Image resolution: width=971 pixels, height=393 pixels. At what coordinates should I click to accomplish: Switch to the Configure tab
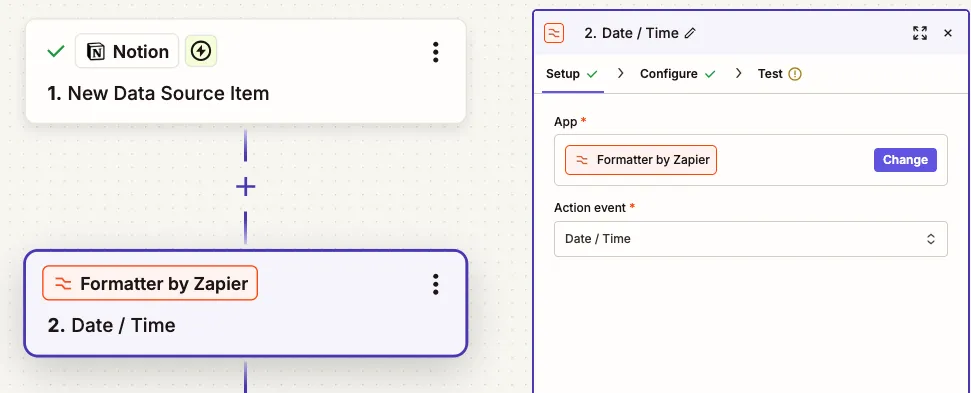tap(677, 74)
